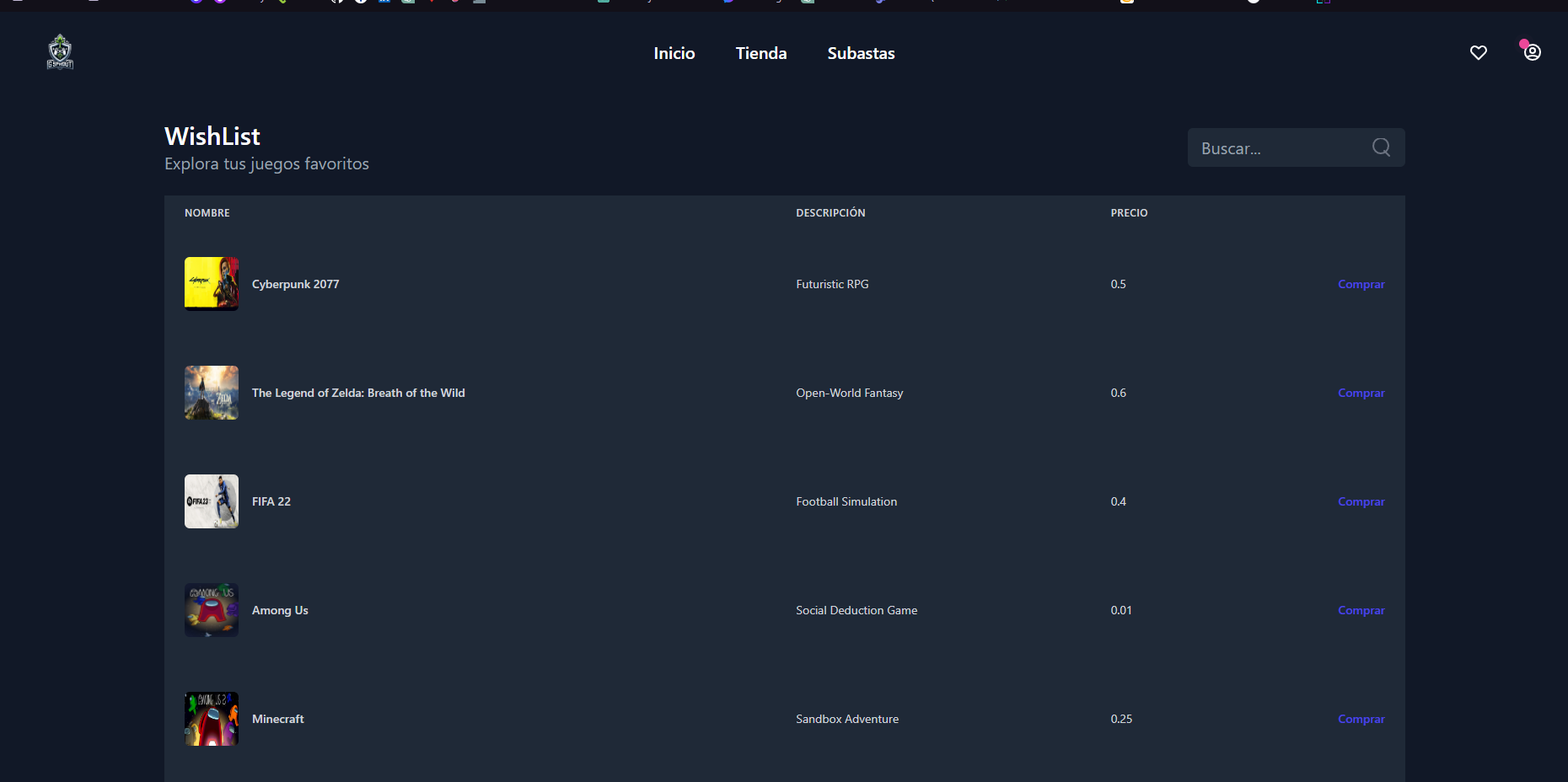
Task: Focus the Buscar search field
Action: click(x=1296, y=147)
